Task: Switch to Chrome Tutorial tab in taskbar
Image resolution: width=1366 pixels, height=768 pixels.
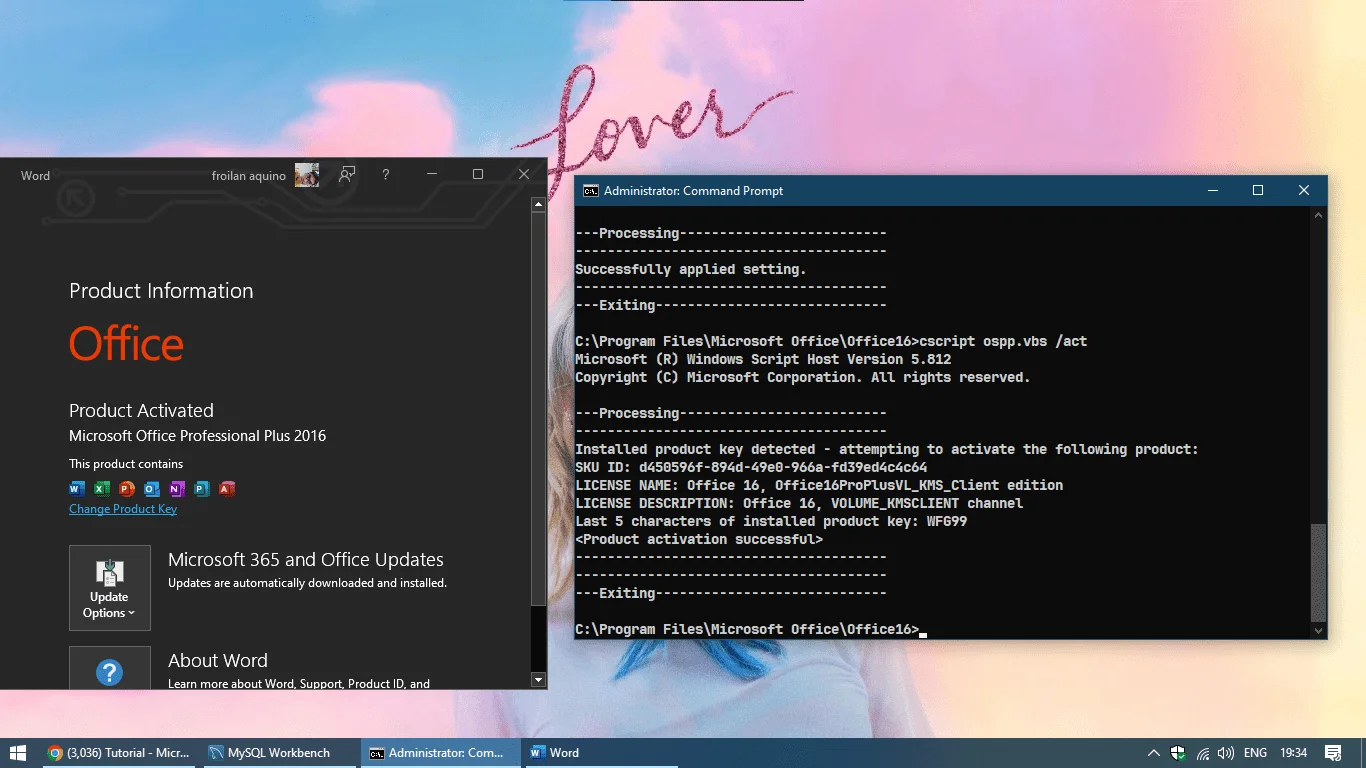Action: pos(120,753)
